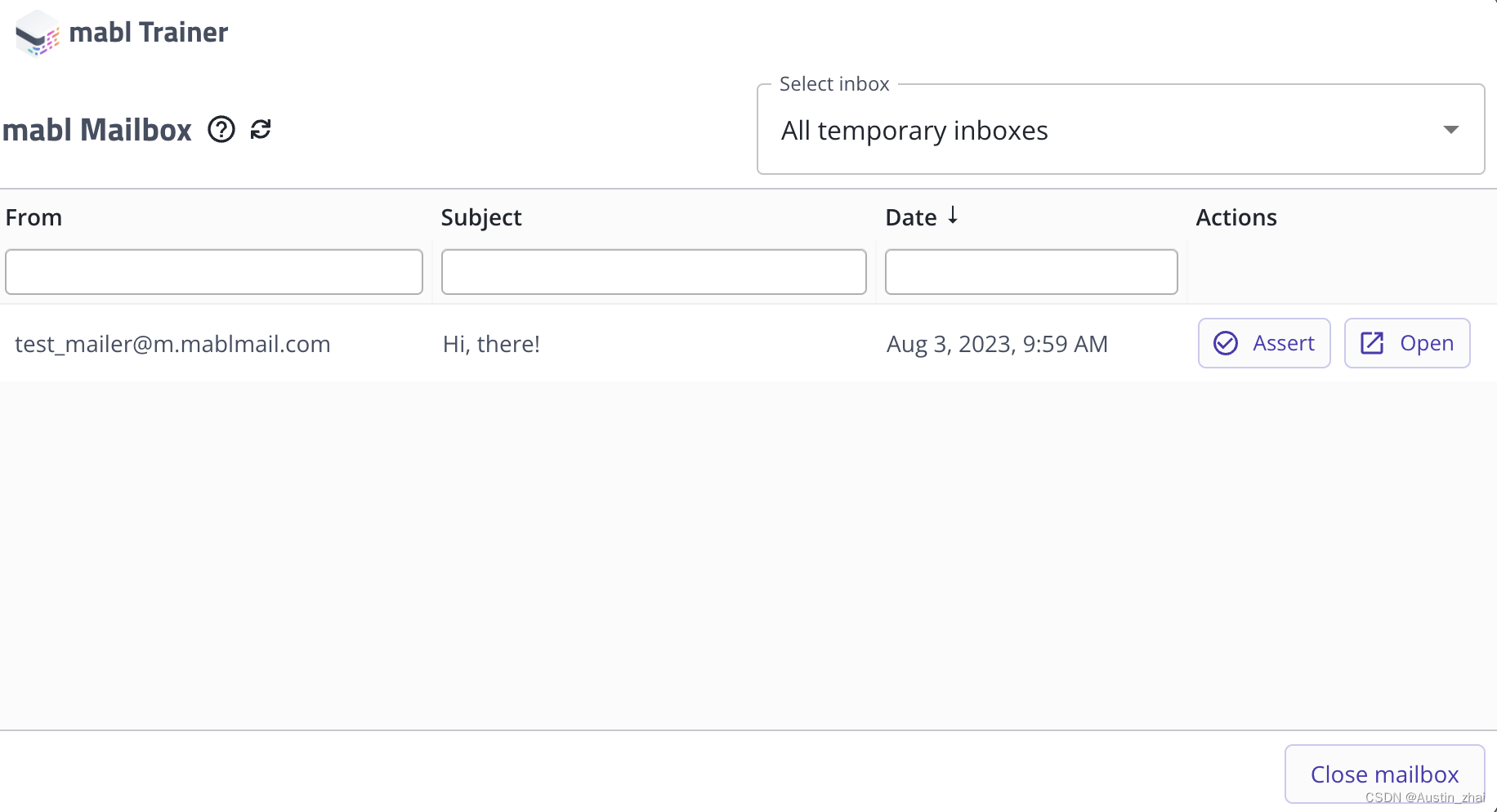Click the Aug 3, 2023 date cell
The height and width of the screenshot is (812, 1497).
(997, 344)
